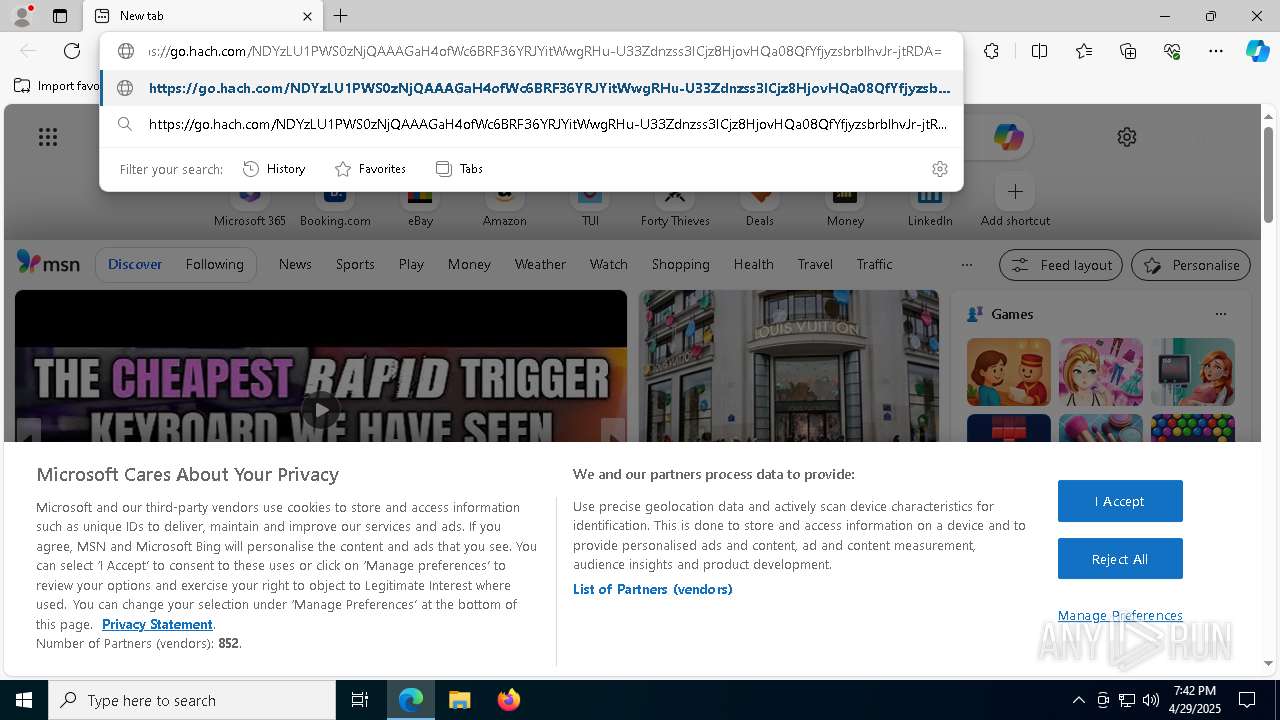
Task: Open Feed layout options
Action: coord(1061,265)
